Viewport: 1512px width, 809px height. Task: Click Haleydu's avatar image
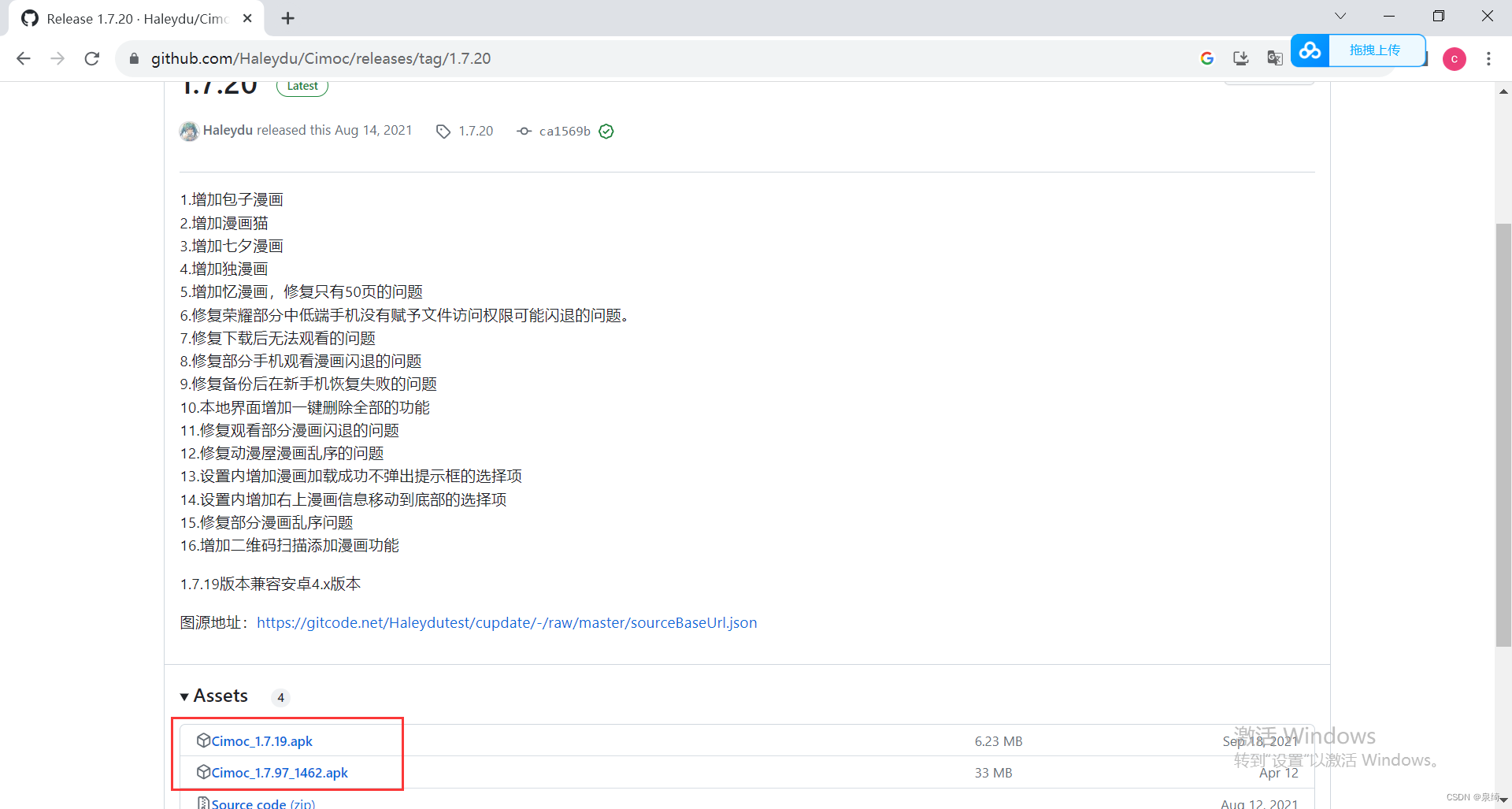click(x=189, y=131)
